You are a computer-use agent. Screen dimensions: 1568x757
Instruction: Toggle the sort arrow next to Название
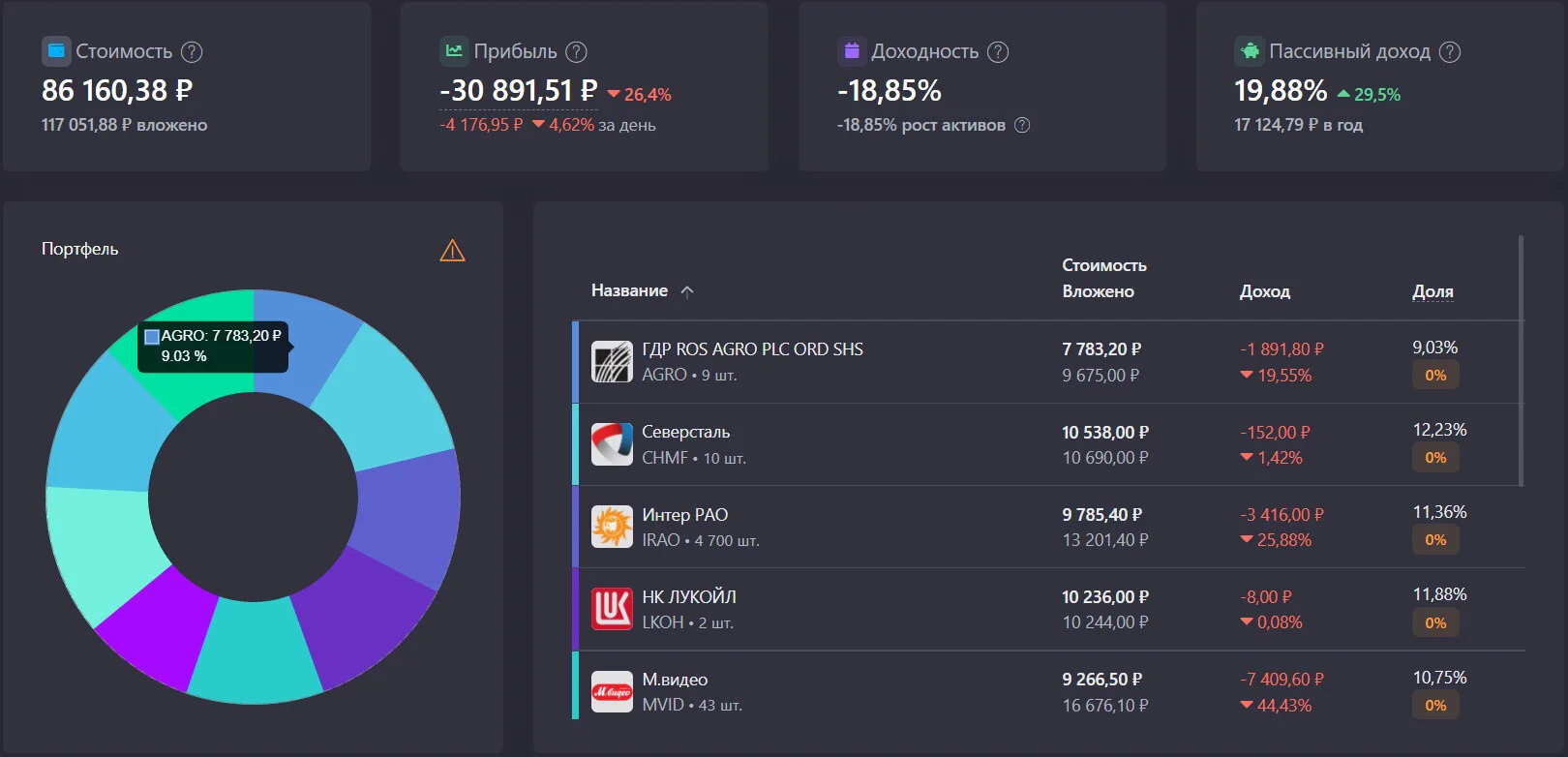tap(687, 291)
